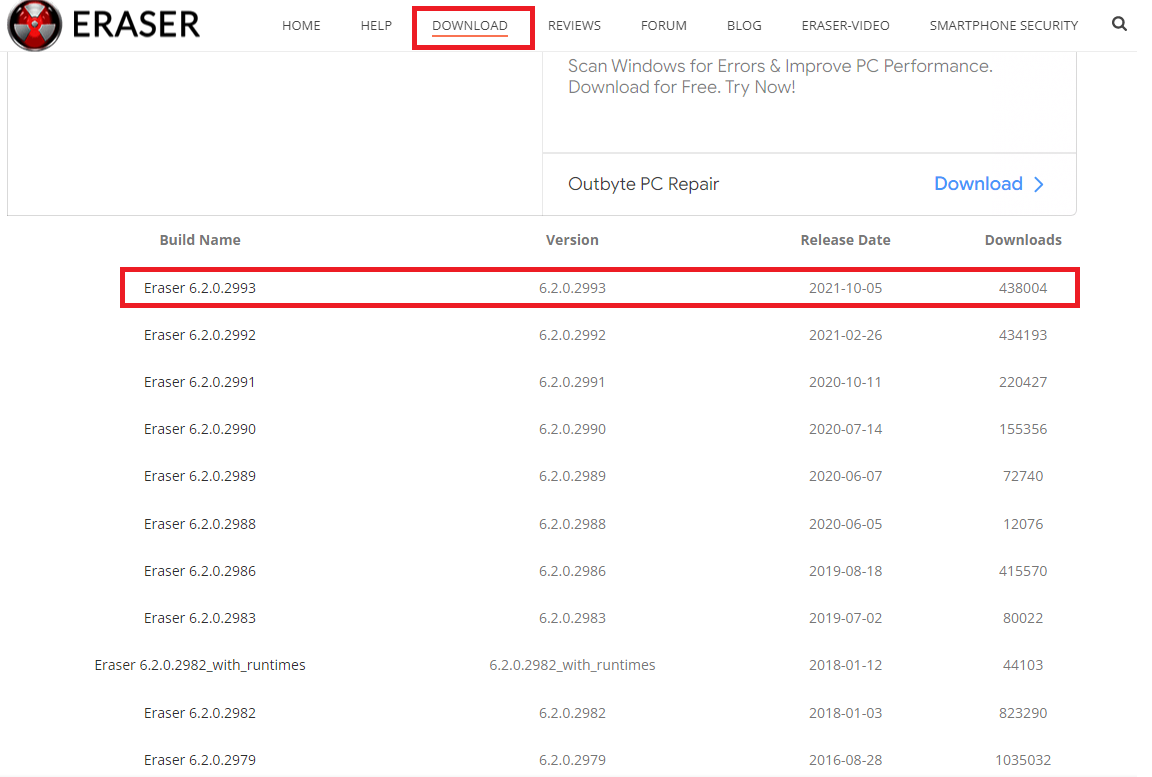The height and width of the screenshot is (777, 1152).
Task: Open the ERASER-VIDEO menu item
Action: (x=846, y=26)
